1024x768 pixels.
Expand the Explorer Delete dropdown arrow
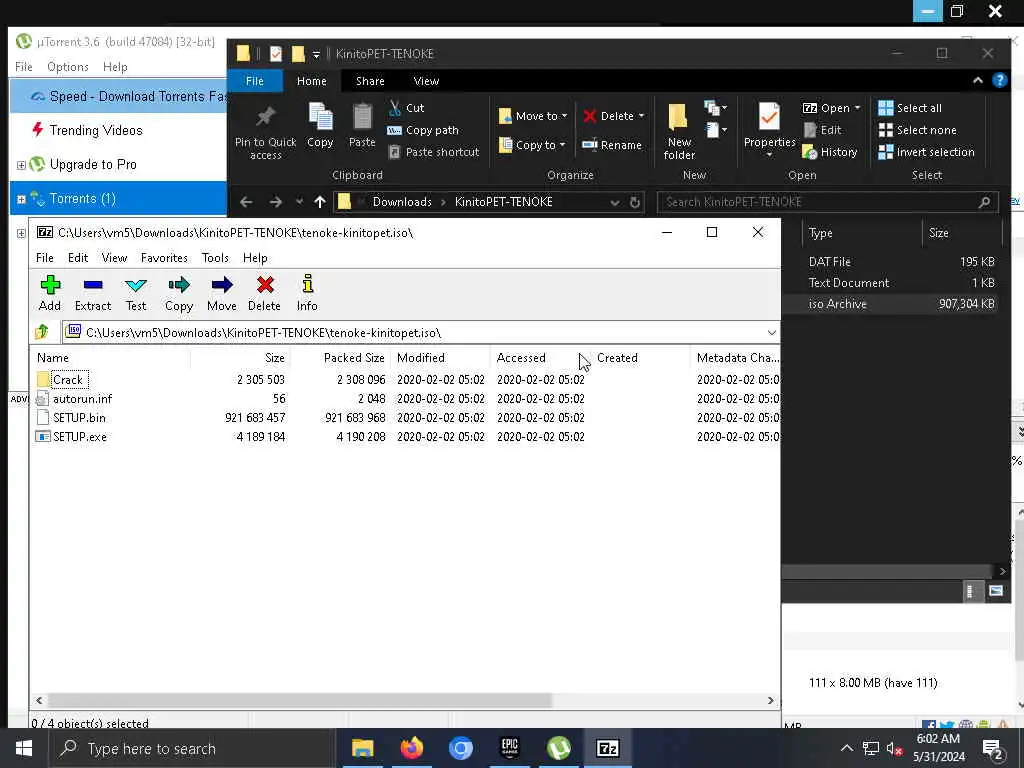click(641, 116)
